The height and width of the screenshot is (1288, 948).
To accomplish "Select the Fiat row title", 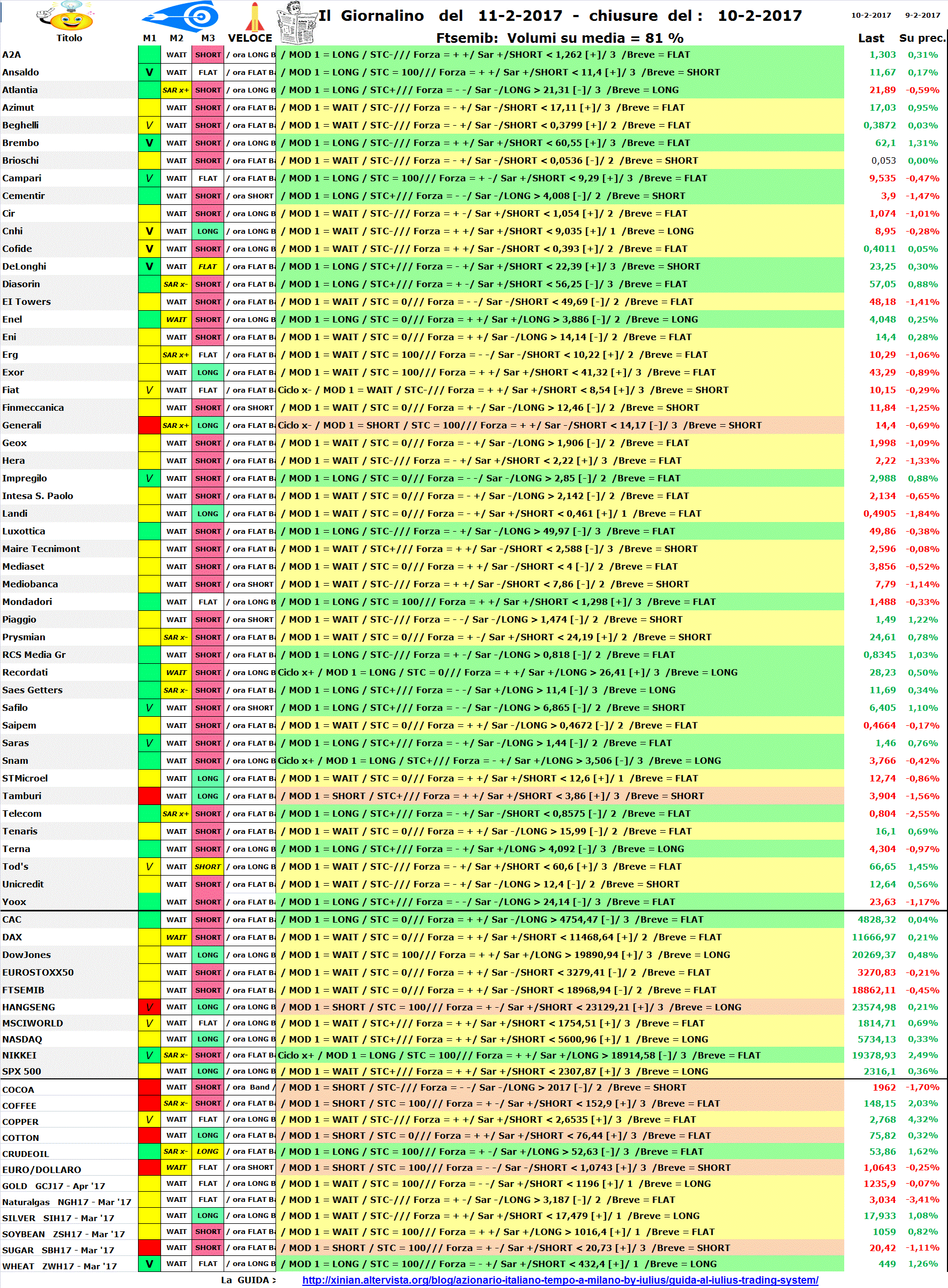I will (10, 390).
